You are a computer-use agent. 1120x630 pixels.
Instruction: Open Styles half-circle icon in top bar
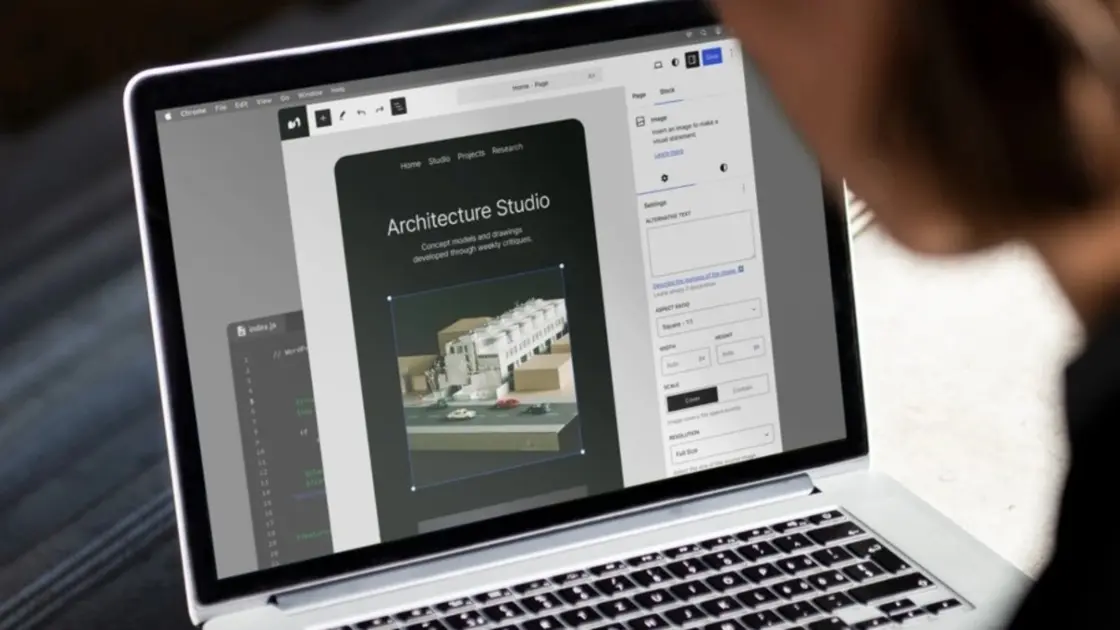click(x=675, y=62)
